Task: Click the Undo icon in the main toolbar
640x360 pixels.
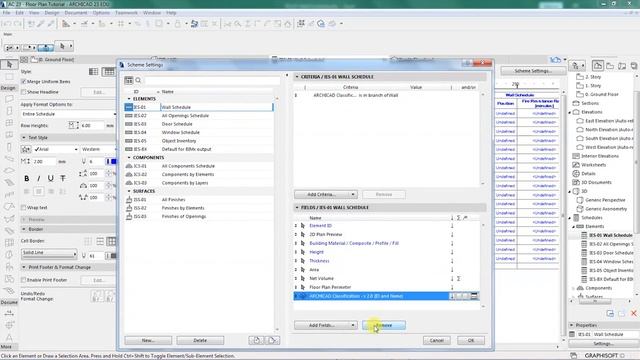Action: [7, 24]
